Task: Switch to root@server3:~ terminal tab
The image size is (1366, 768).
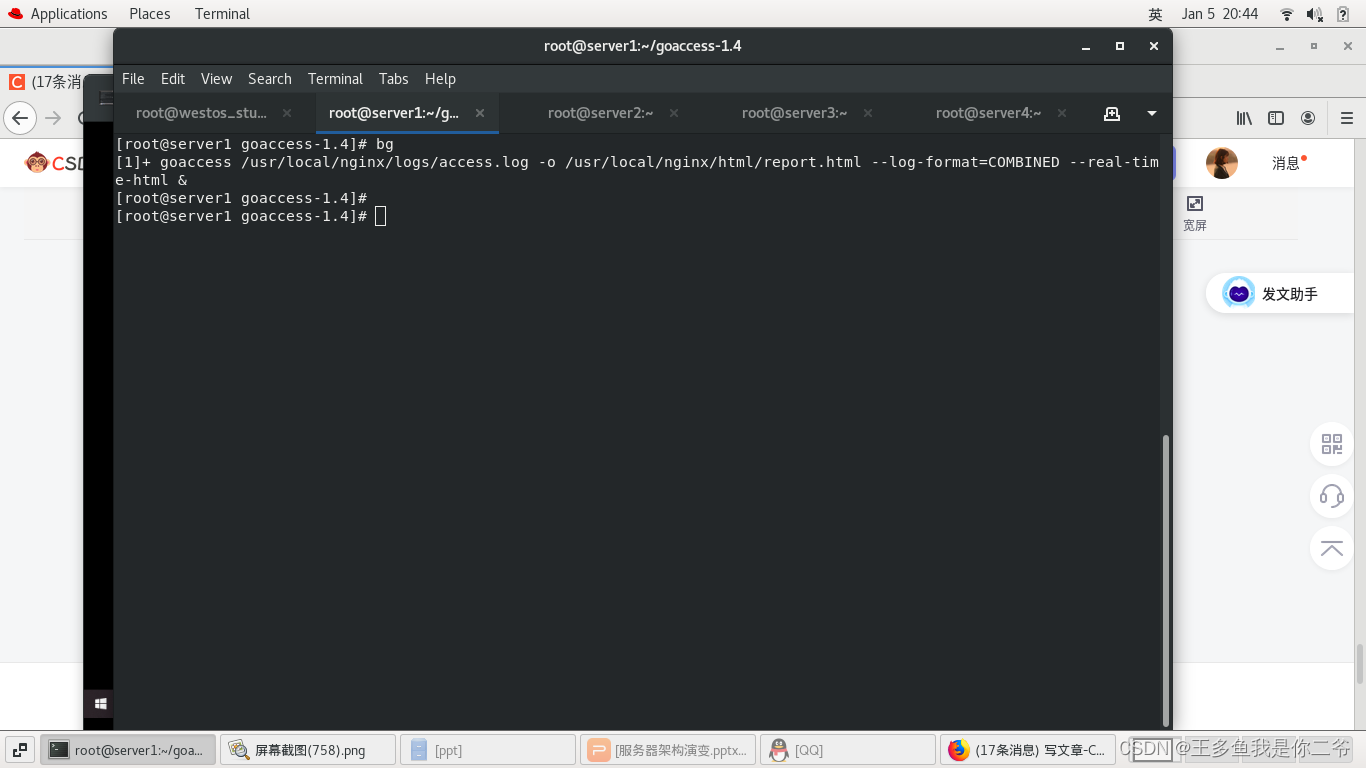Action: point(794,113)
